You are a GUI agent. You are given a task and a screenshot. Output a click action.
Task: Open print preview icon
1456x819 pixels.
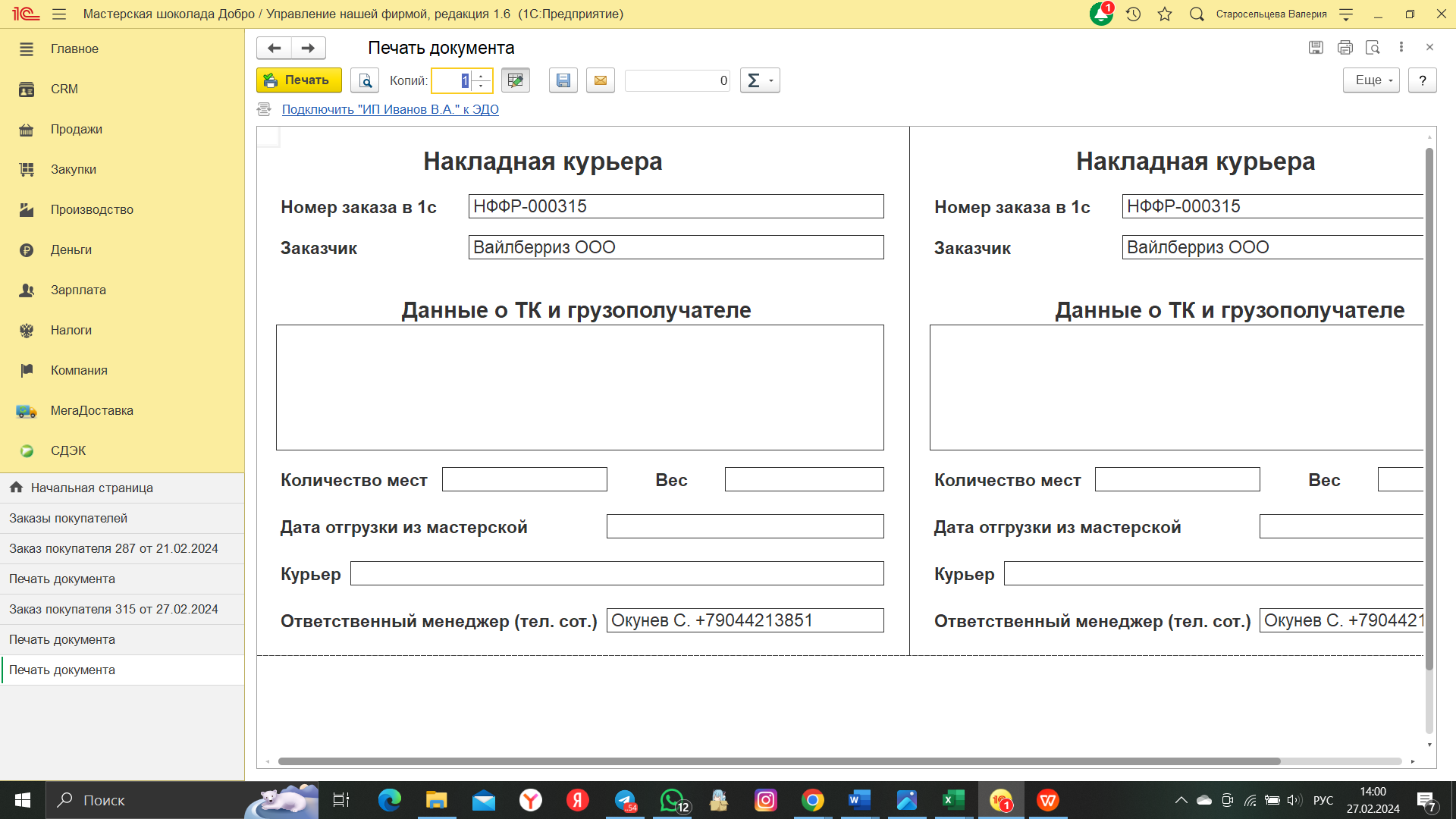tap(365, 80)
